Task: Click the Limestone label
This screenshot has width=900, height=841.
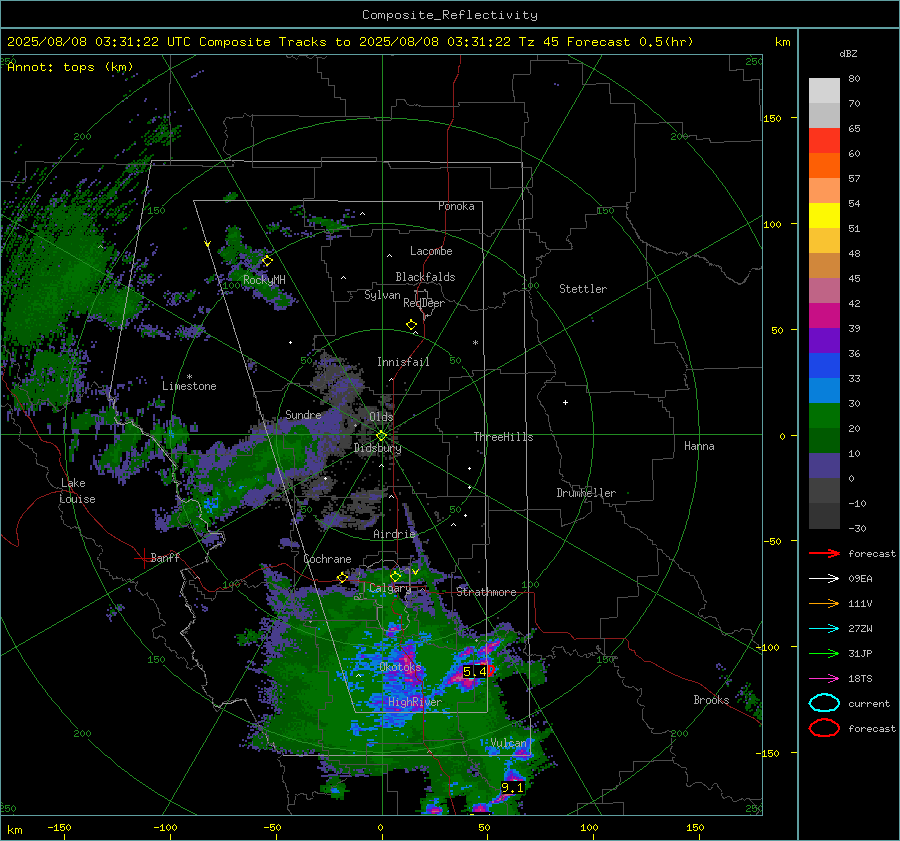Action: click(189, 386)
